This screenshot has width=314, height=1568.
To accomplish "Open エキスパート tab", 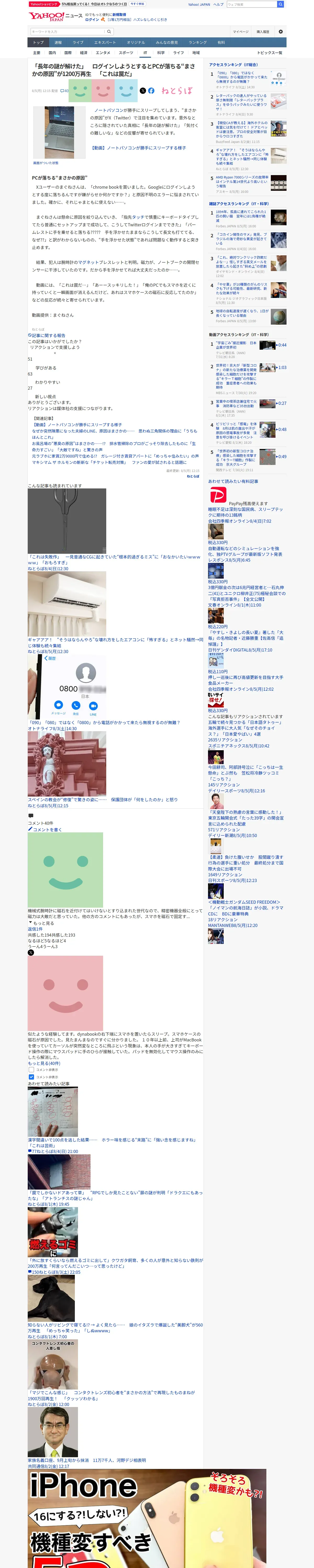I will (105, 43).
